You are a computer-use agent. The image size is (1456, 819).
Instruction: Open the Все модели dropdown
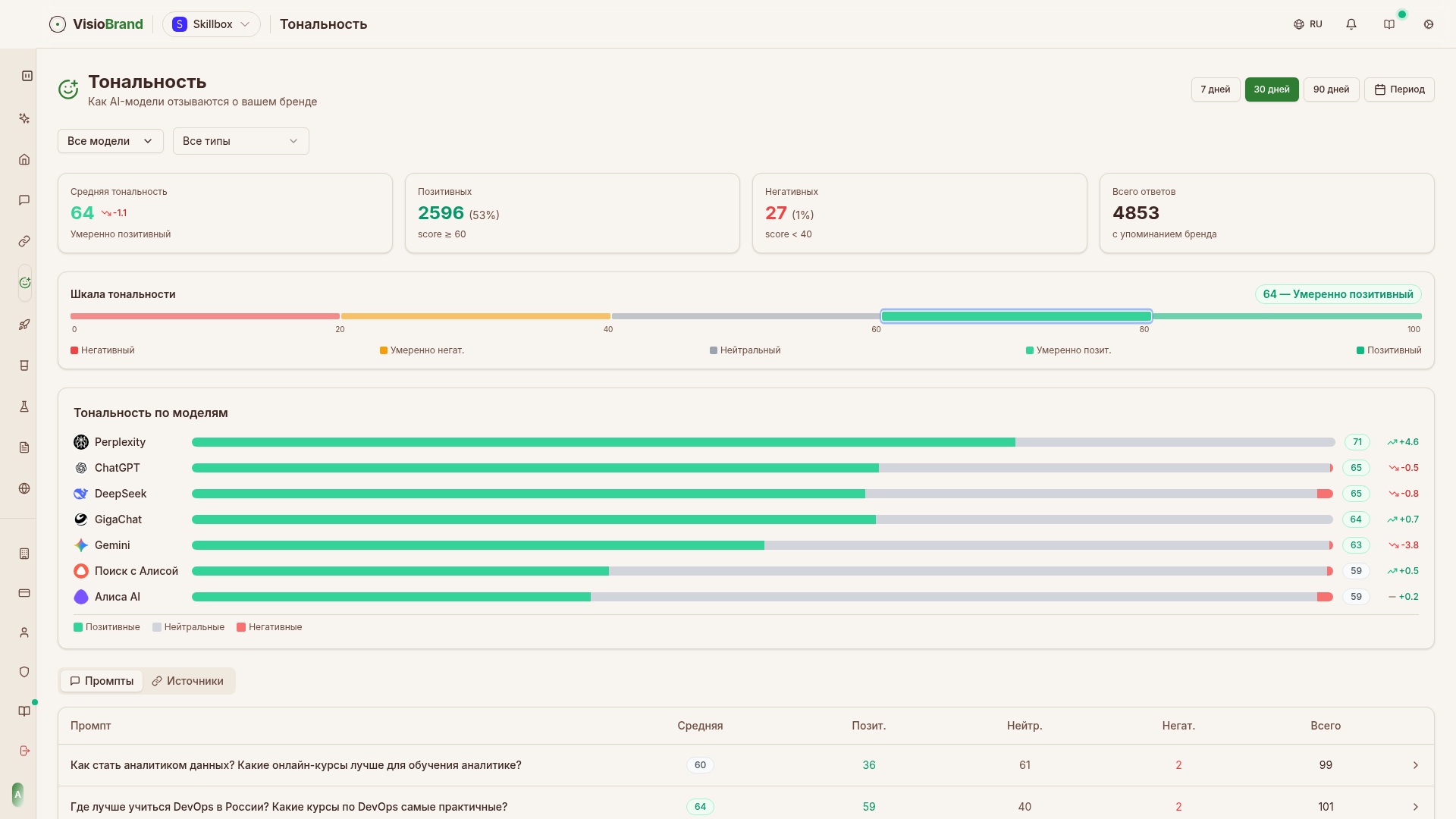(110, 141)
